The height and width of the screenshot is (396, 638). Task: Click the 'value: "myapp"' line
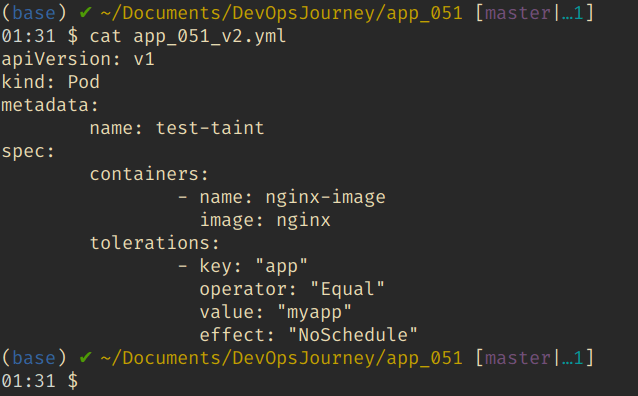point(275,312)
